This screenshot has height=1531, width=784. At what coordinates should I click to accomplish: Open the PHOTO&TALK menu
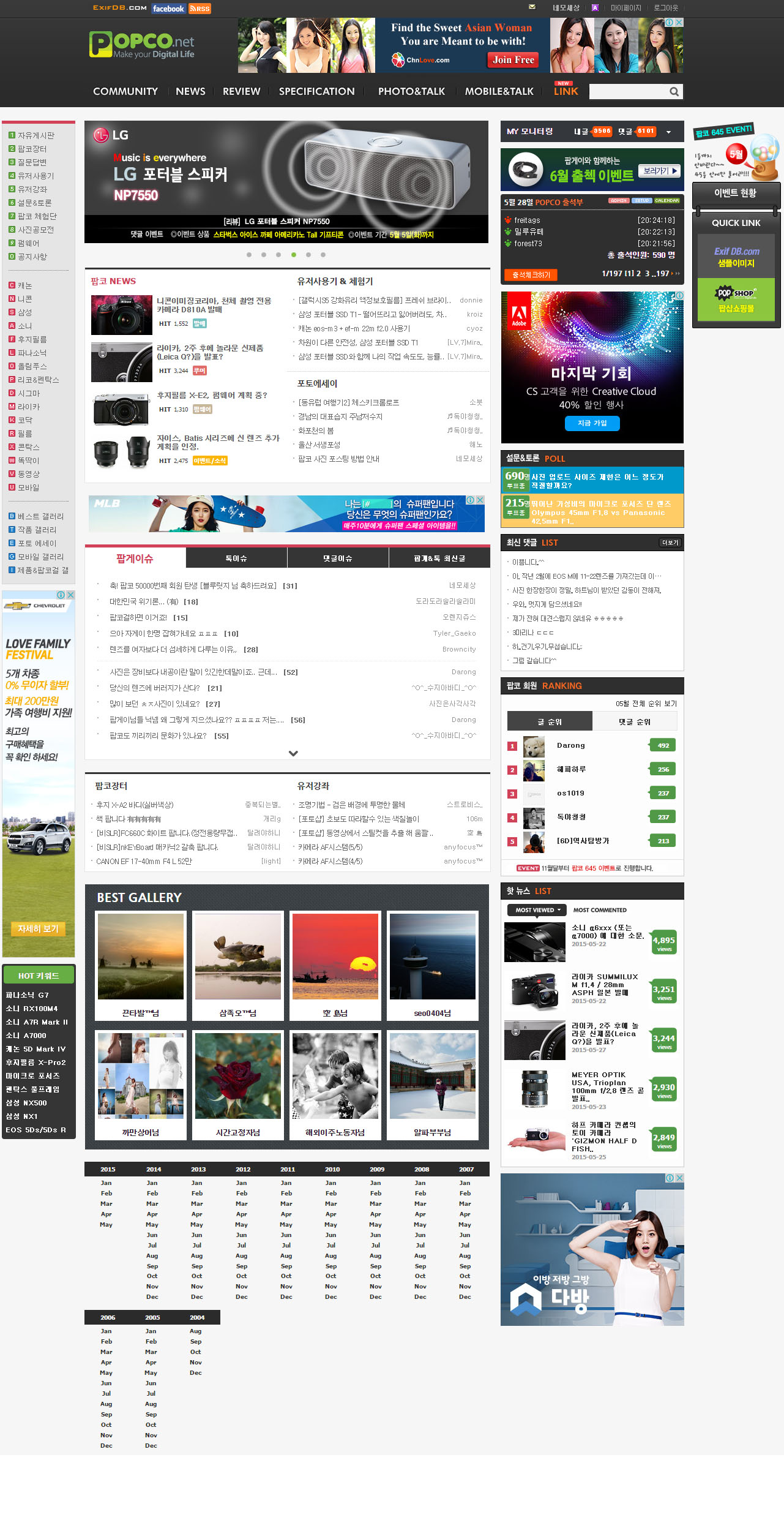pos(411,91)
